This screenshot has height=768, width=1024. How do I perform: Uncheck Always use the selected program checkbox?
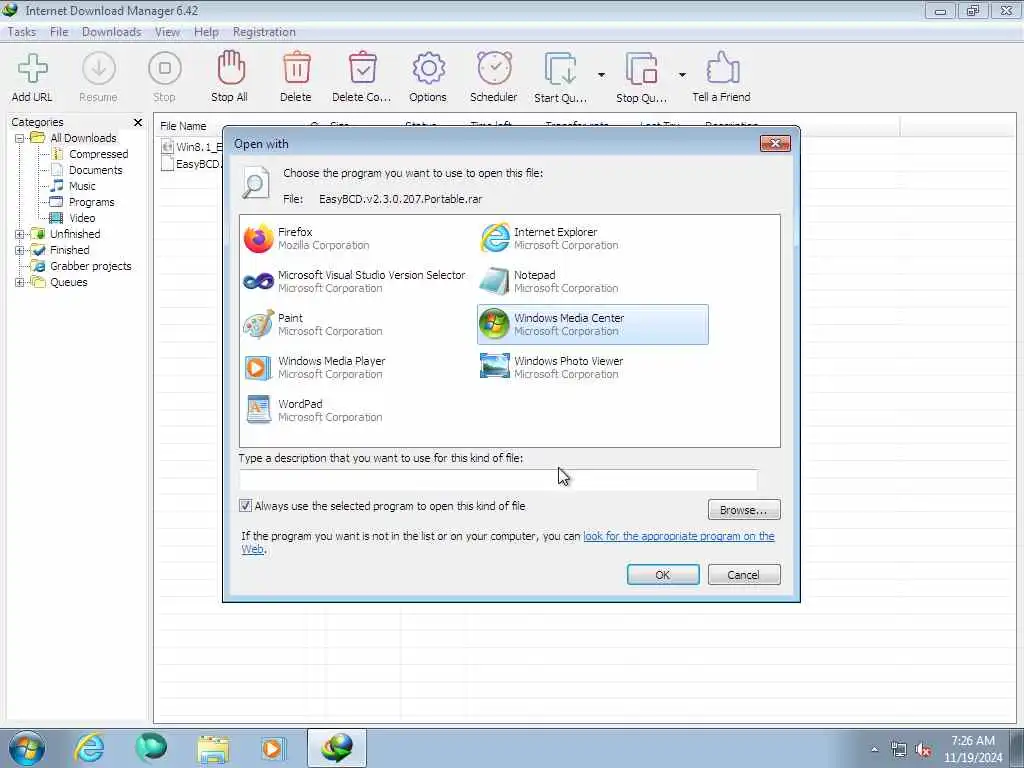(246, 505)
